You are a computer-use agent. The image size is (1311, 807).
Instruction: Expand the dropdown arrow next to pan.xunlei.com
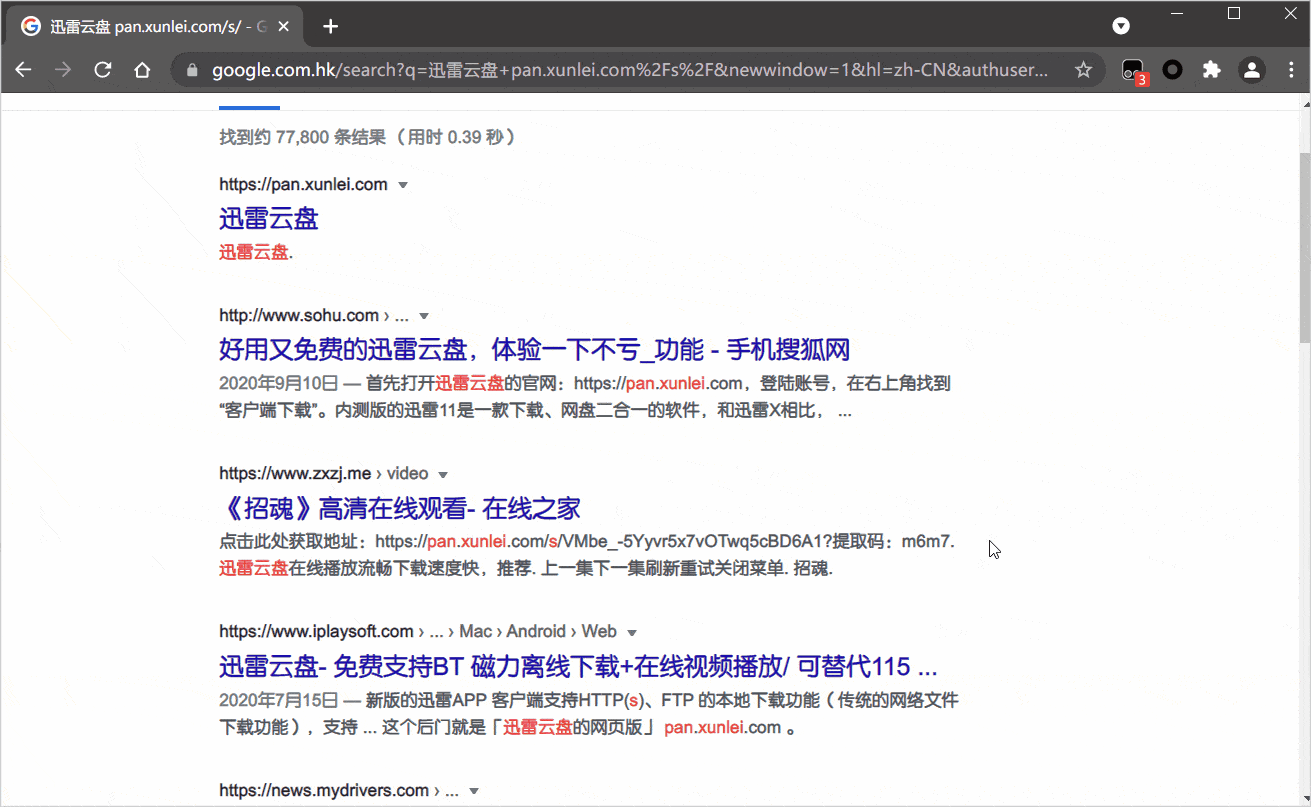[x=403, y=185]
